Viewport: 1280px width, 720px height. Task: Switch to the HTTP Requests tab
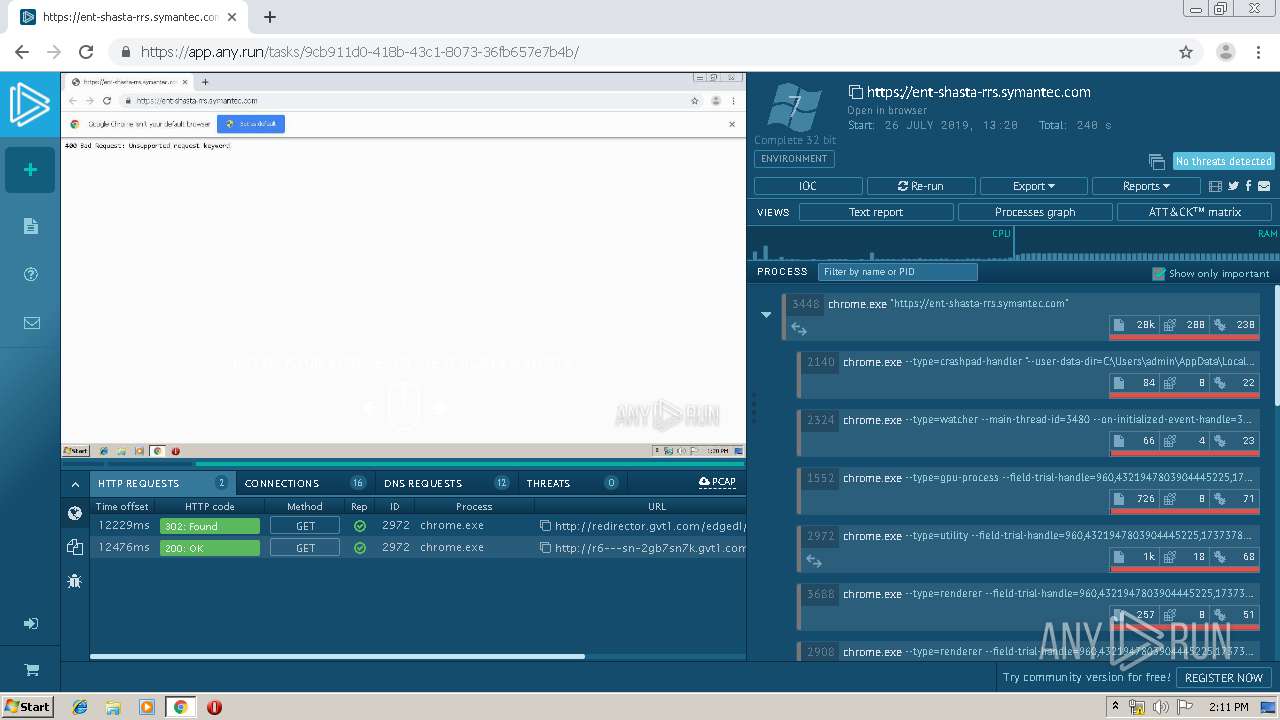point(162,483)
